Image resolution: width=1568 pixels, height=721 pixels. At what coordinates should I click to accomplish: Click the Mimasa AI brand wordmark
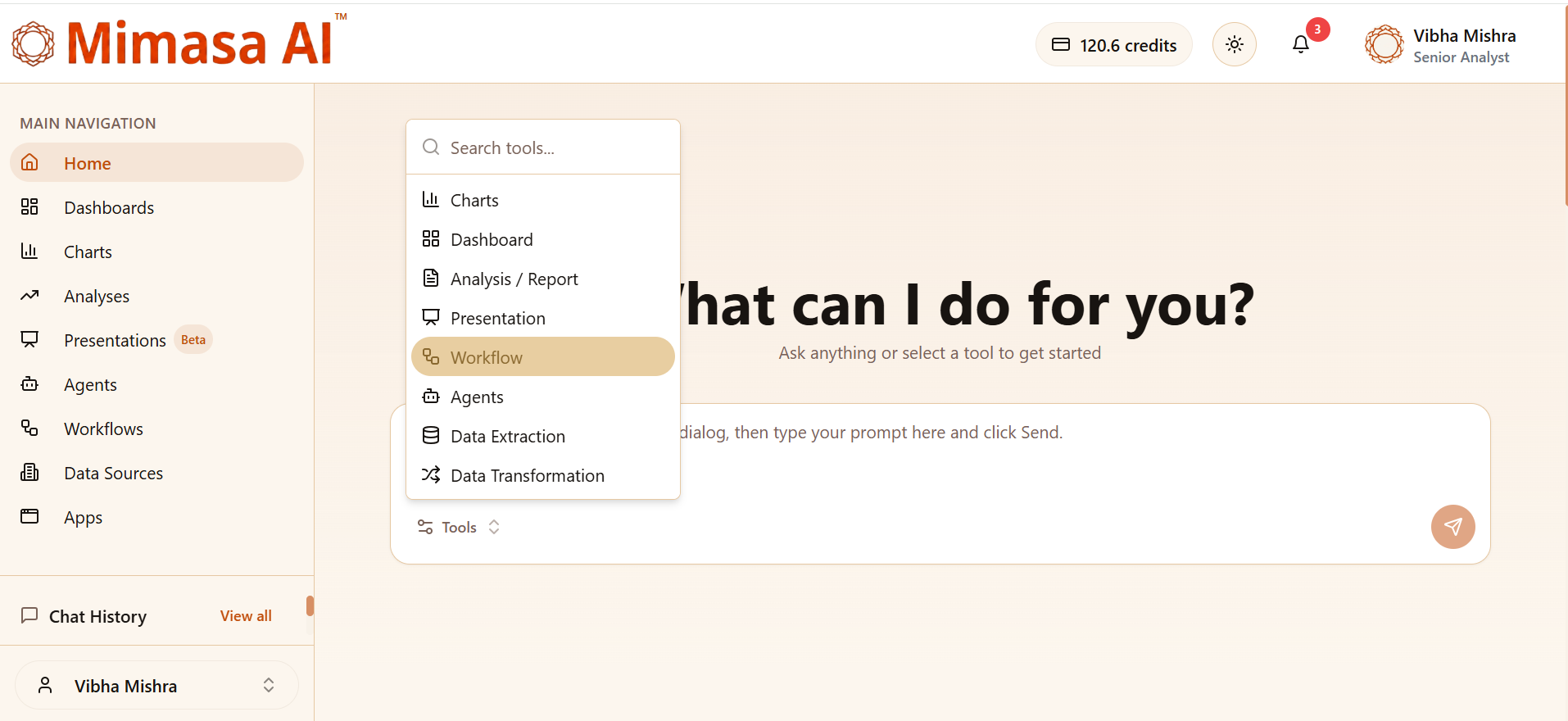point(201,43)
